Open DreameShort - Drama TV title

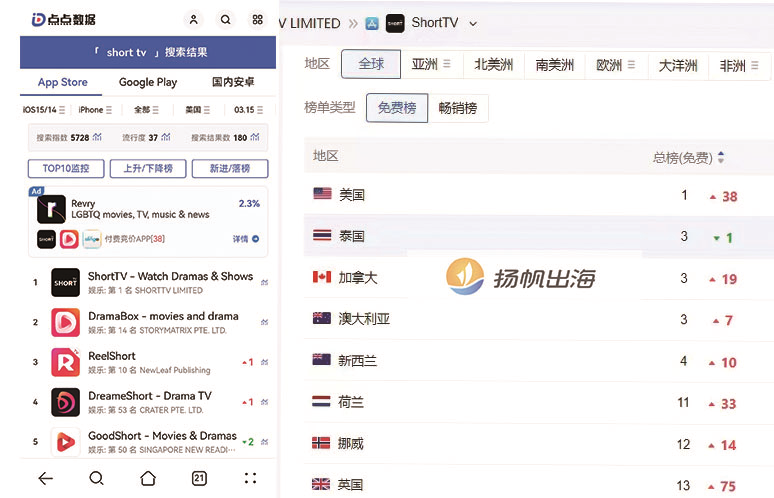coord(150,396)
